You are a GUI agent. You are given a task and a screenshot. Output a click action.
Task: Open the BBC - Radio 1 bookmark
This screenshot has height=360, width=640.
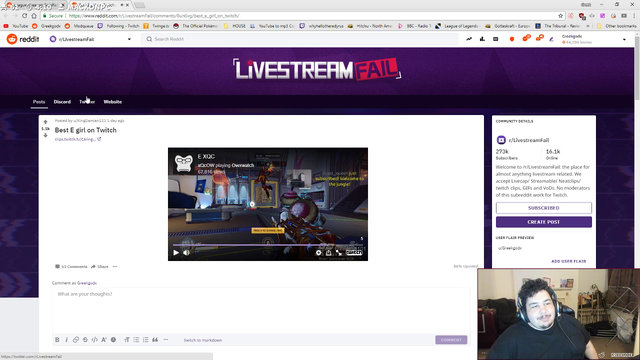pos(415,26)
